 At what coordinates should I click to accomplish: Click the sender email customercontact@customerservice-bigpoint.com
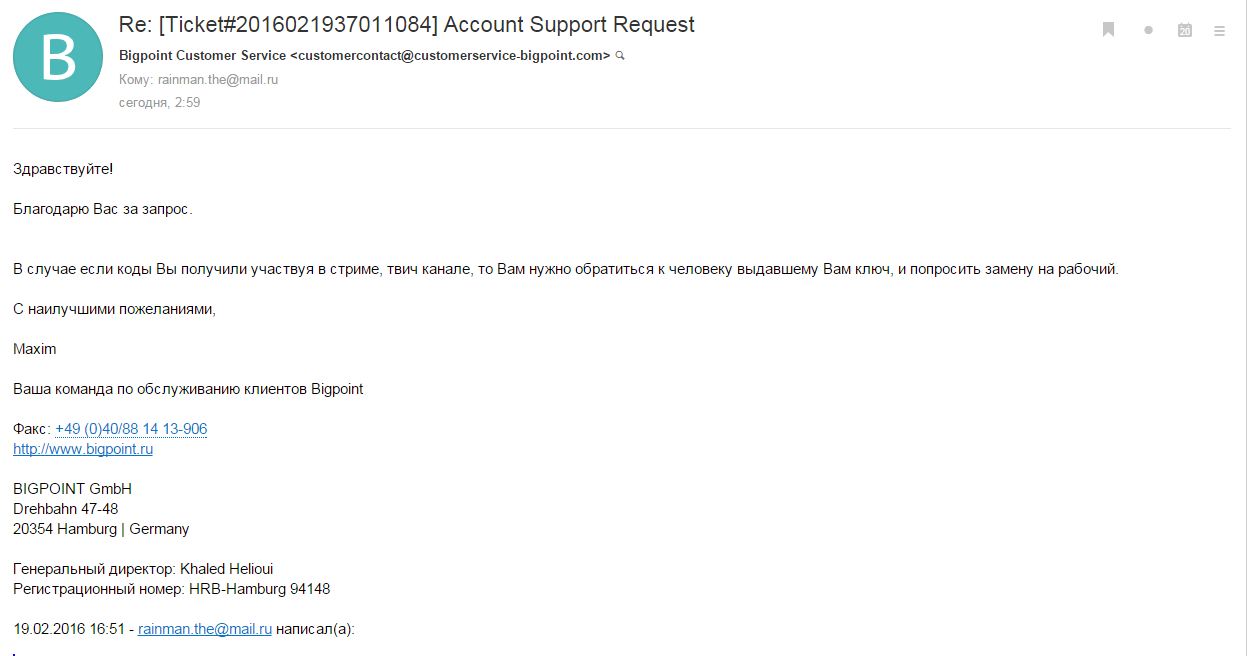[x=450, y=56]
